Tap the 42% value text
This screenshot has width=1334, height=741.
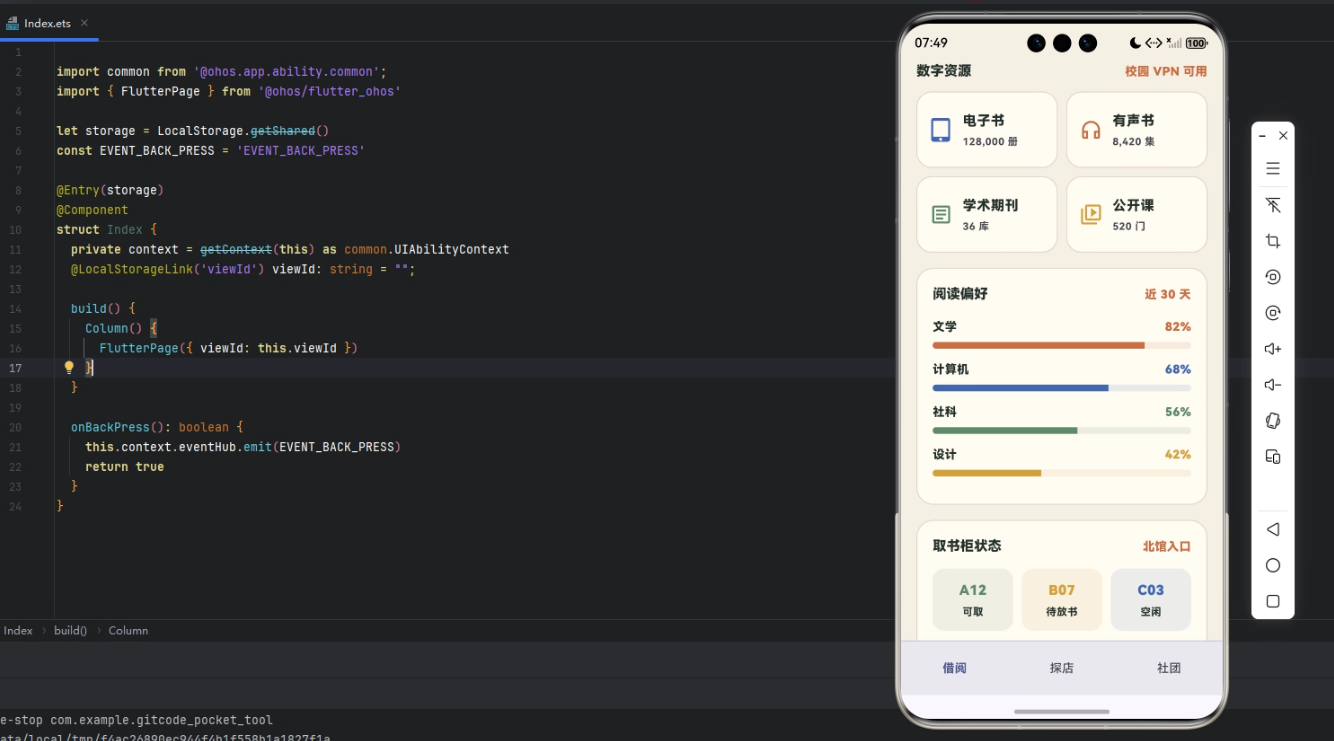click(x=1178, y=455)
